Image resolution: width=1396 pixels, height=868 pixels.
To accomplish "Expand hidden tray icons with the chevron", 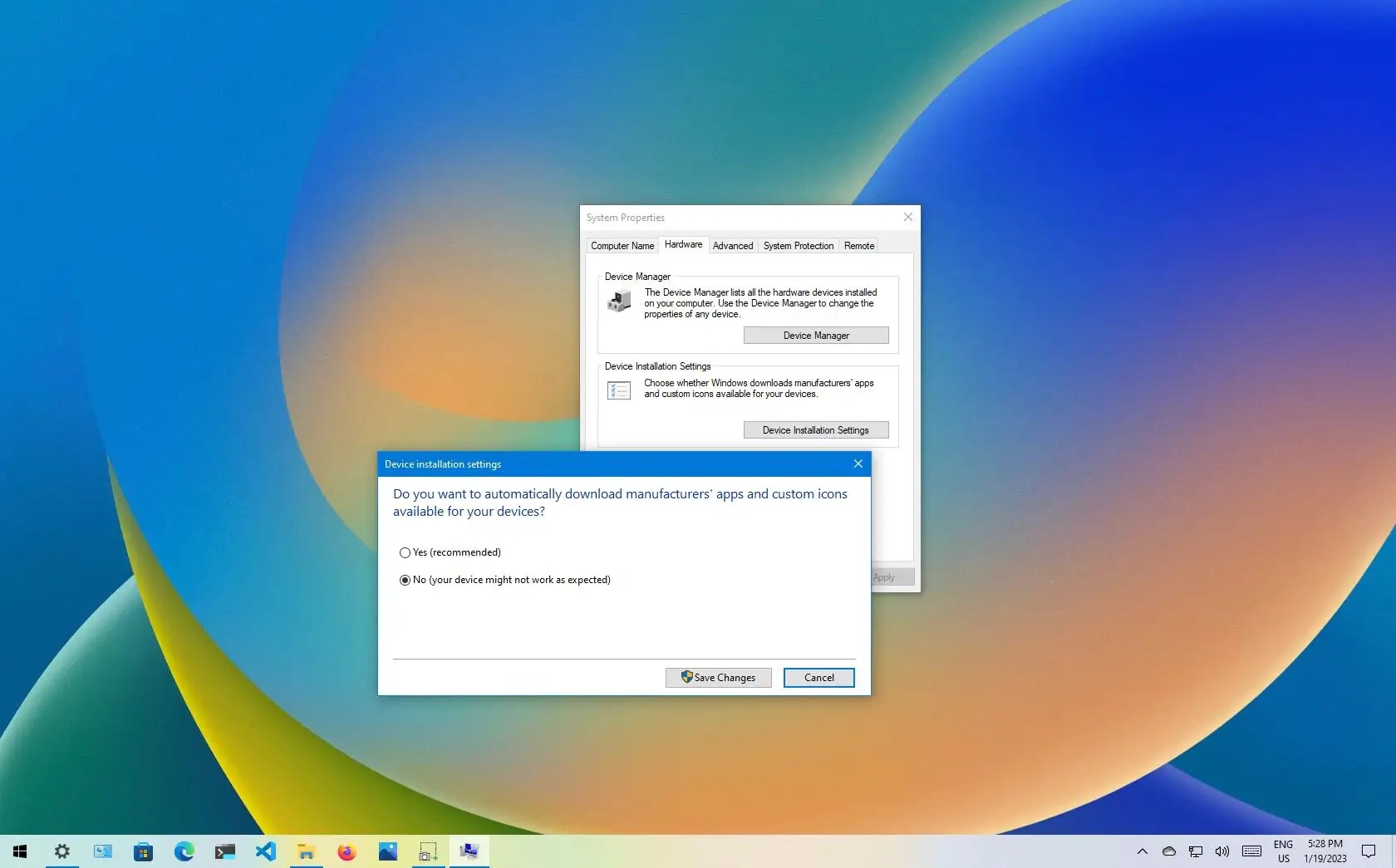I will pyautogui.click(x=1142, y=851).
